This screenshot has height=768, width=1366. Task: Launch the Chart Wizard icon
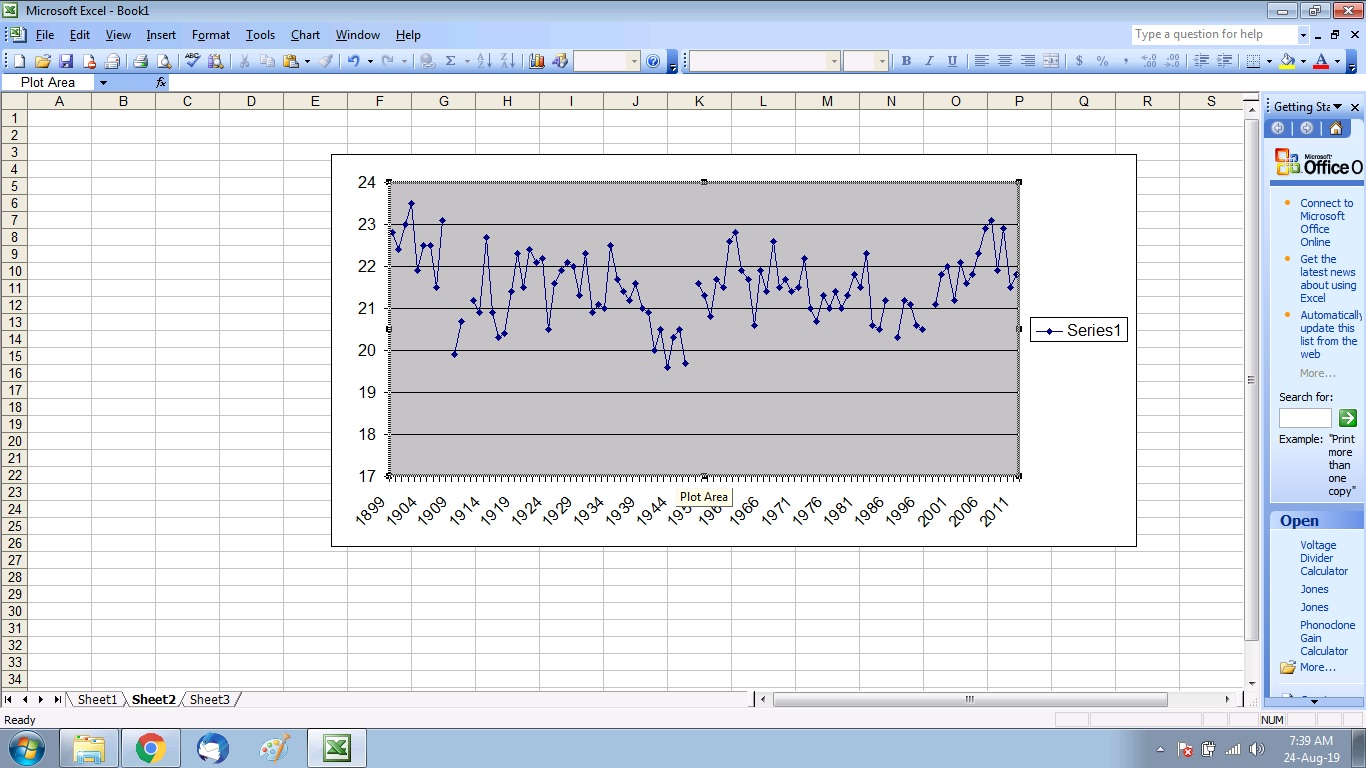click(537, 61)
